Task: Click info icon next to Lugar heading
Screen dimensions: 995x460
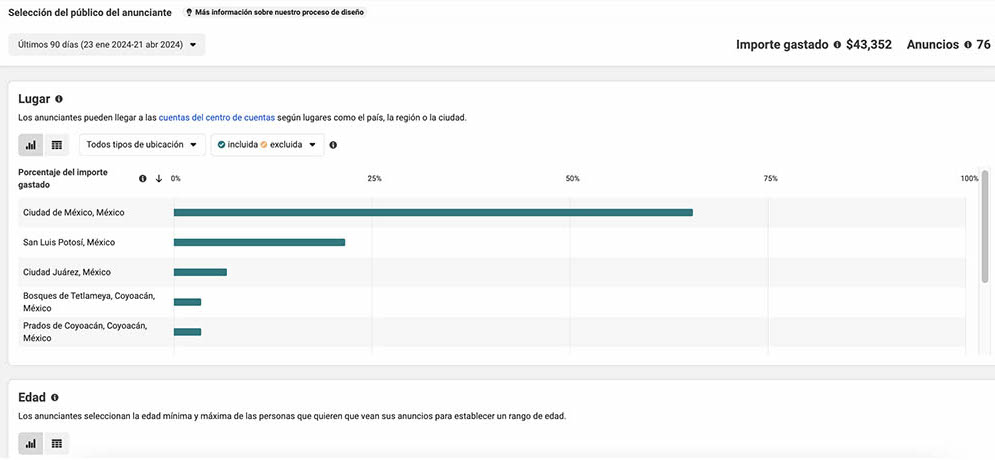Action: (x=59, y=99)
